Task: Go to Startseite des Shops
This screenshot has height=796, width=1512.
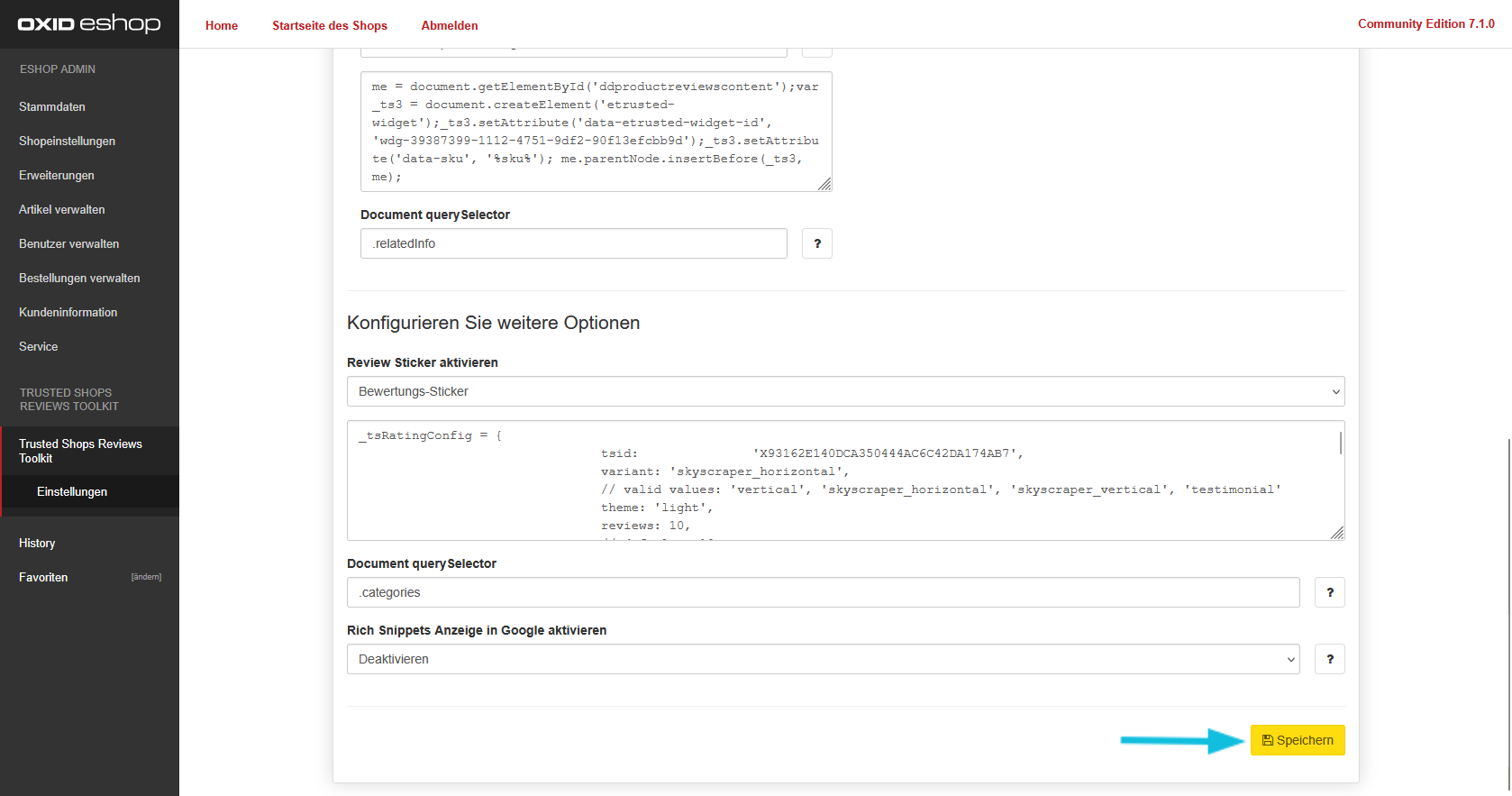Action: coord(330,25)
